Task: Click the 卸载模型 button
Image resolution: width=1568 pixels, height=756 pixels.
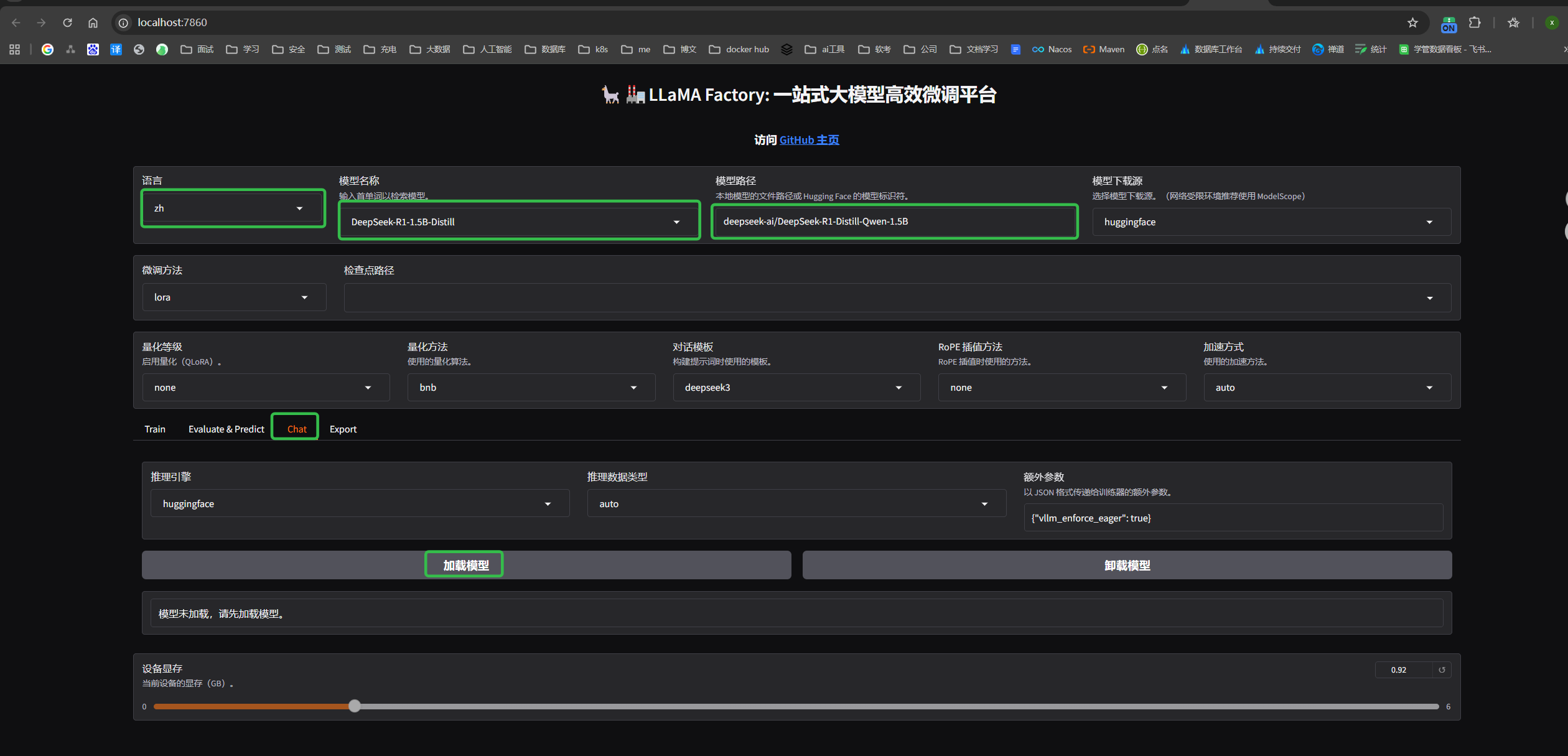Action: [1127, 565]
